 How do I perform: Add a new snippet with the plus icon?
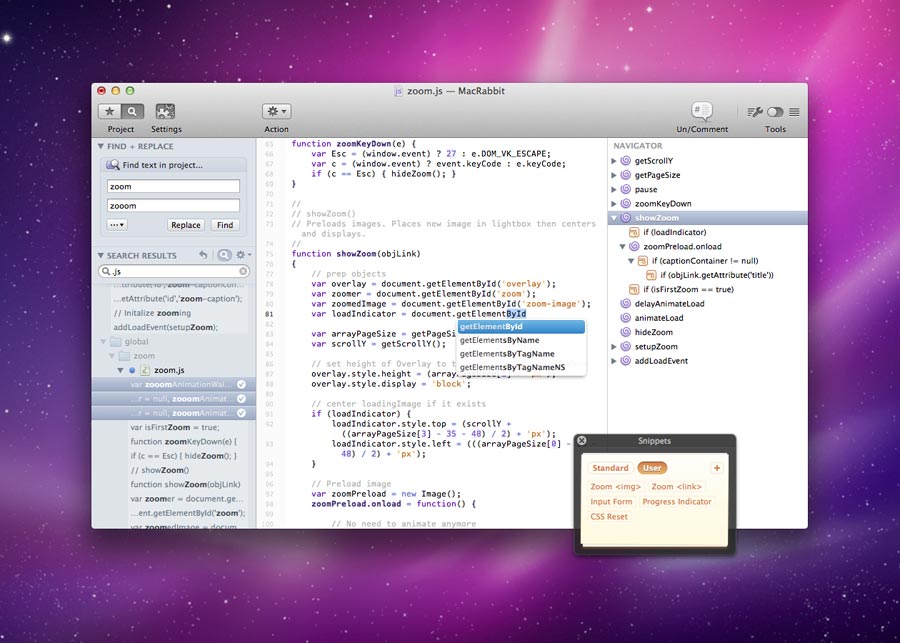point(716,467)
